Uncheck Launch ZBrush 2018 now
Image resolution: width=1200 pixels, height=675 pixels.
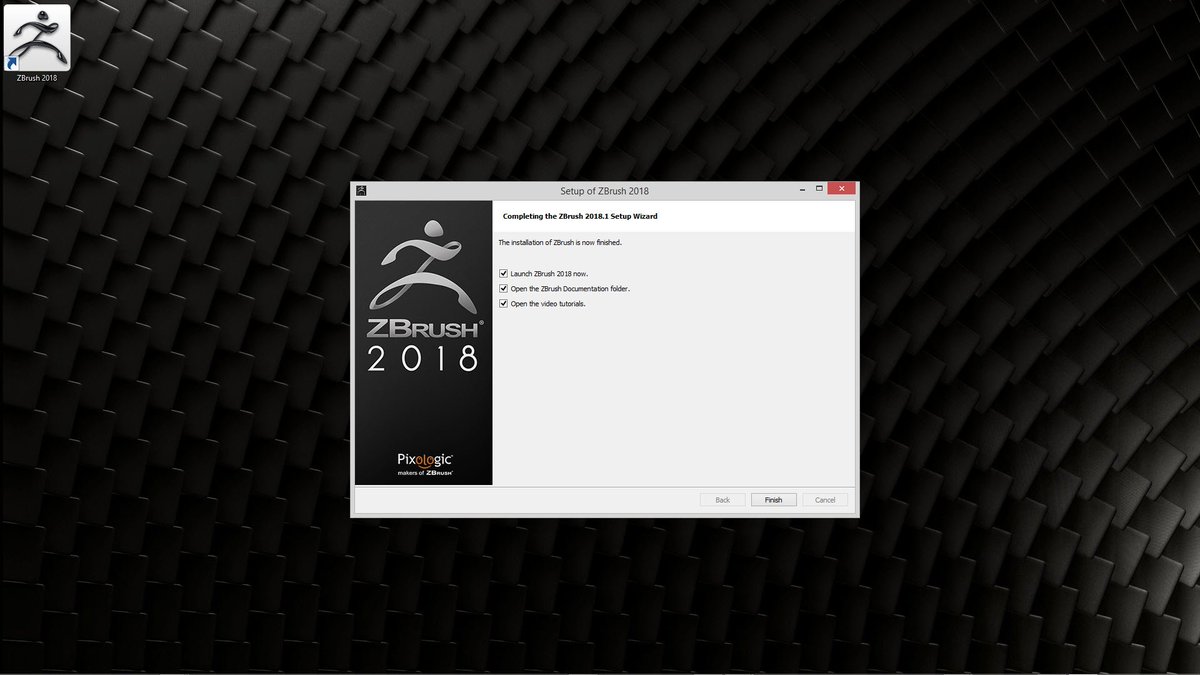click(503, 273)
